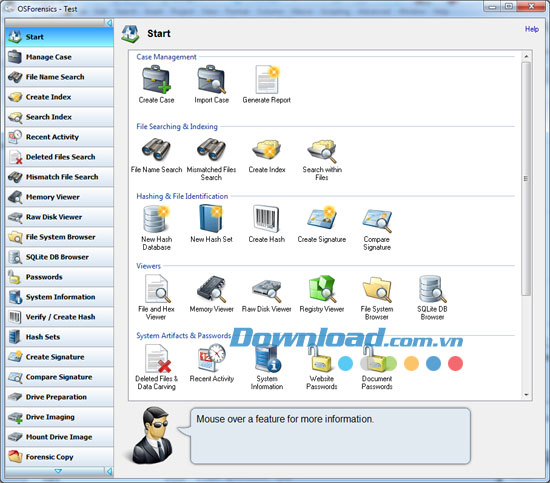
Task: Select File System Browser in sidebar
Action: pyautogui.click(x=59, y=237)
